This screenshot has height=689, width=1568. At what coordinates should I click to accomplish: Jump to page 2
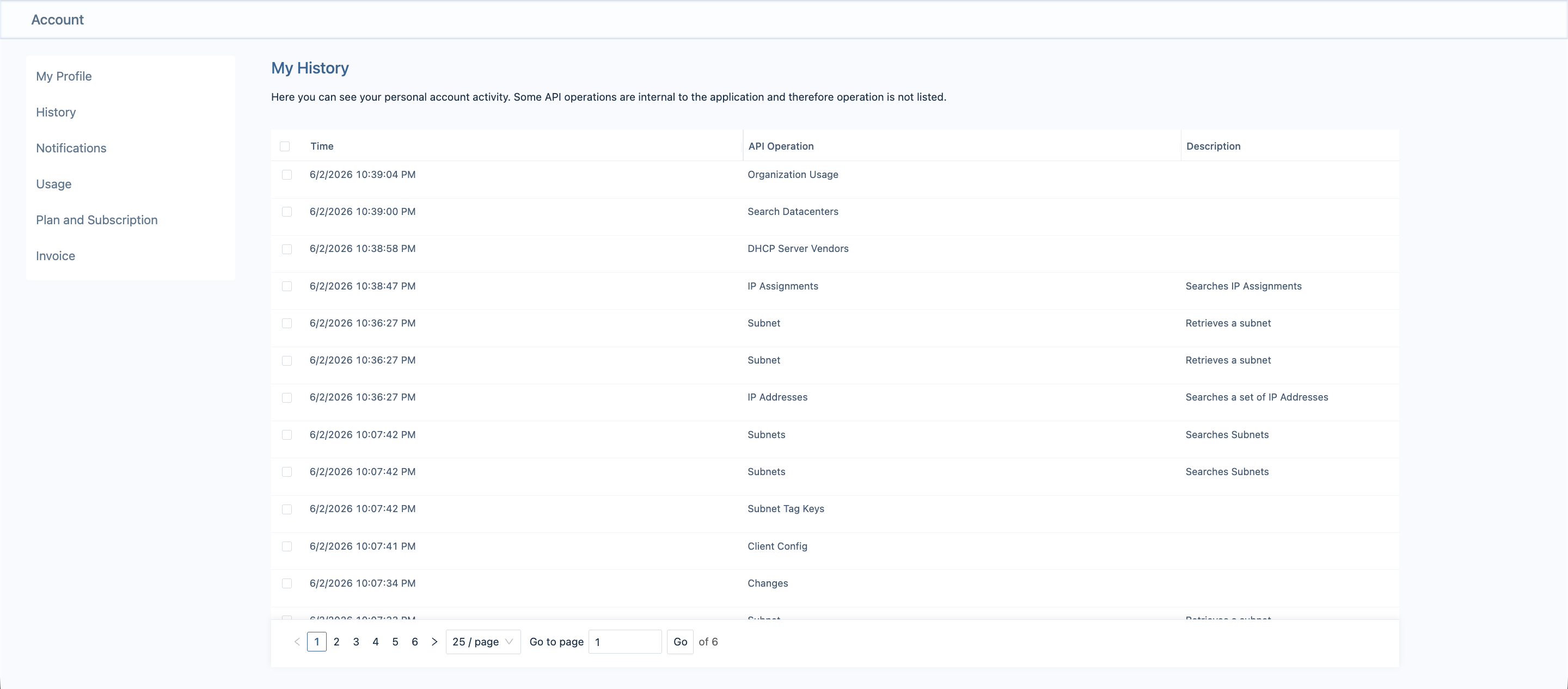click(x=336, y=642)
